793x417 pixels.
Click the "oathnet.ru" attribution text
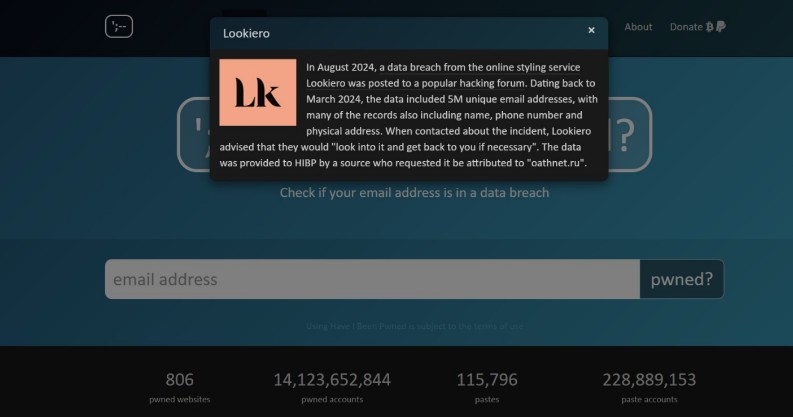(x=555, y=162)
